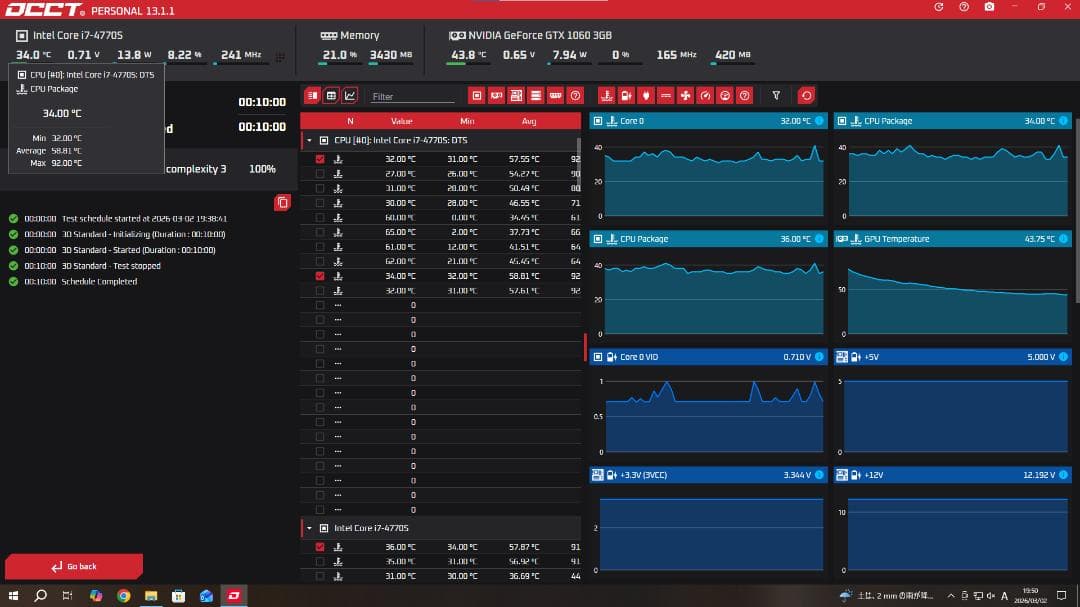Open Copilot from the taskbar
This screenshot has height=607, width=1080.
[96, 595]
